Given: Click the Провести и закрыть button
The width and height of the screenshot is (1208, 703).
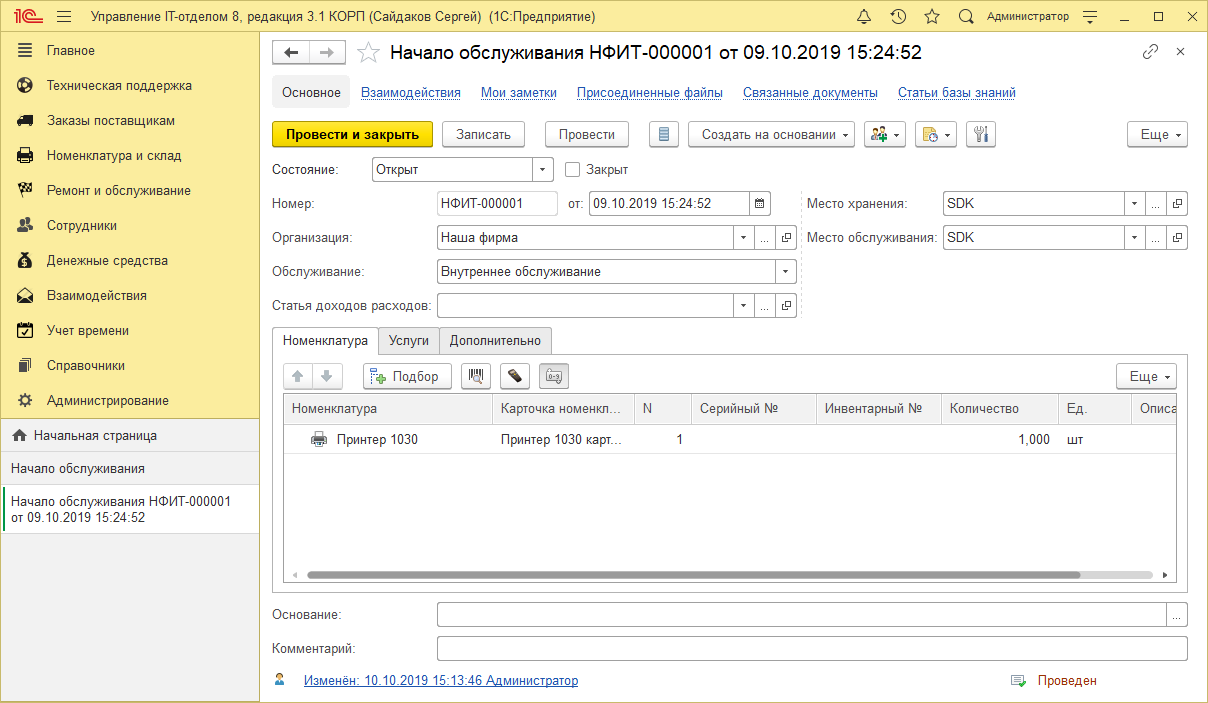Looking at the screenshot, I should point(352,134).
